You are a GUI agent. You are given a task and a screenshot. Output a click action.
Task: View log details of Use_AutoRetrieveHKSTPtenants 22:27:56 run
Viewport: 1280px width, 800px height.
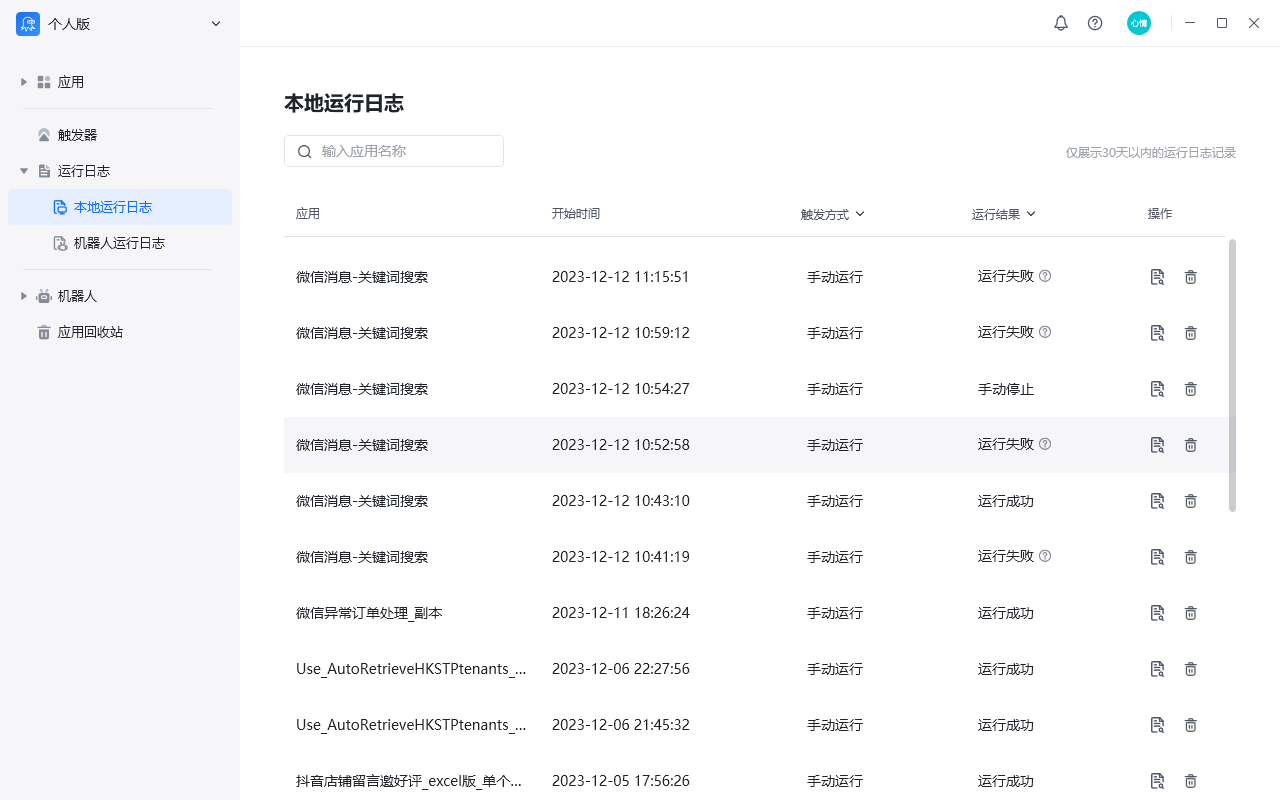coord(1157,669)
